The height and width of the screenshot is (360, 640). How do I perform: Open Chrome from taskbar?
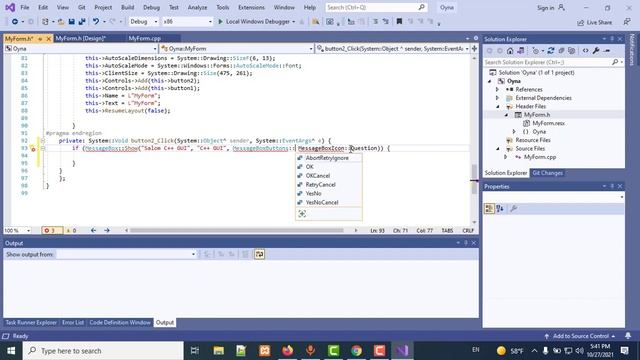click(356, 351)
